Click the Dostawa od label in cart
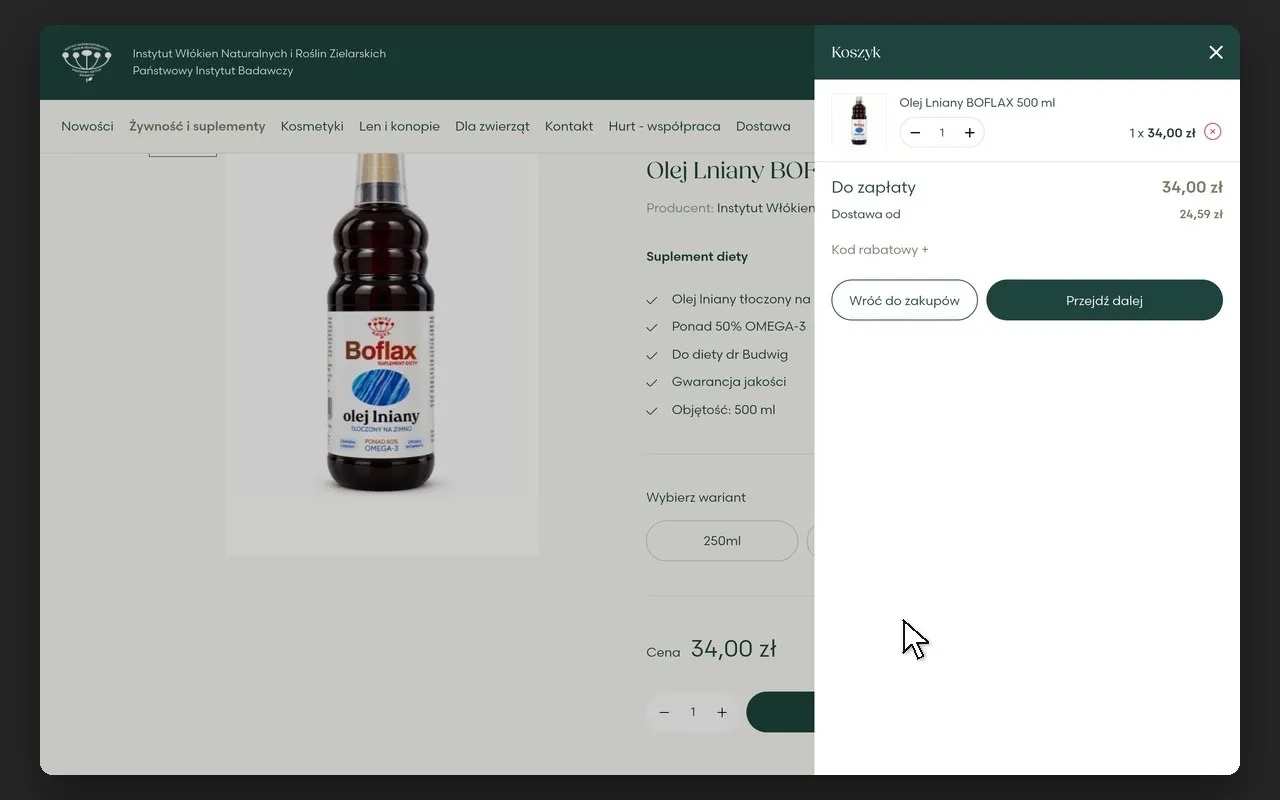1280x800 pixels. click(866, 214)
